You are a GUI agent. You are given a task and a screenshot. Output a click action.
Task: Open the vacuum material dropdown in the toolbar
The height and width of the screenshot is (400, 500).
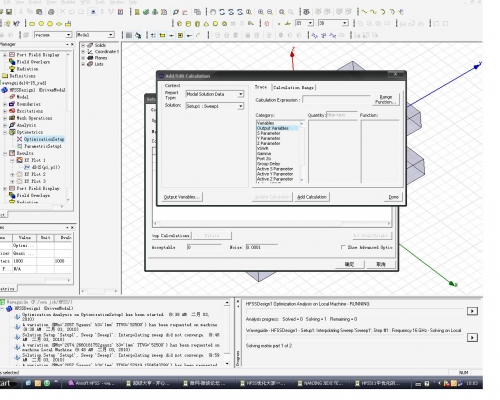(53, 35)
